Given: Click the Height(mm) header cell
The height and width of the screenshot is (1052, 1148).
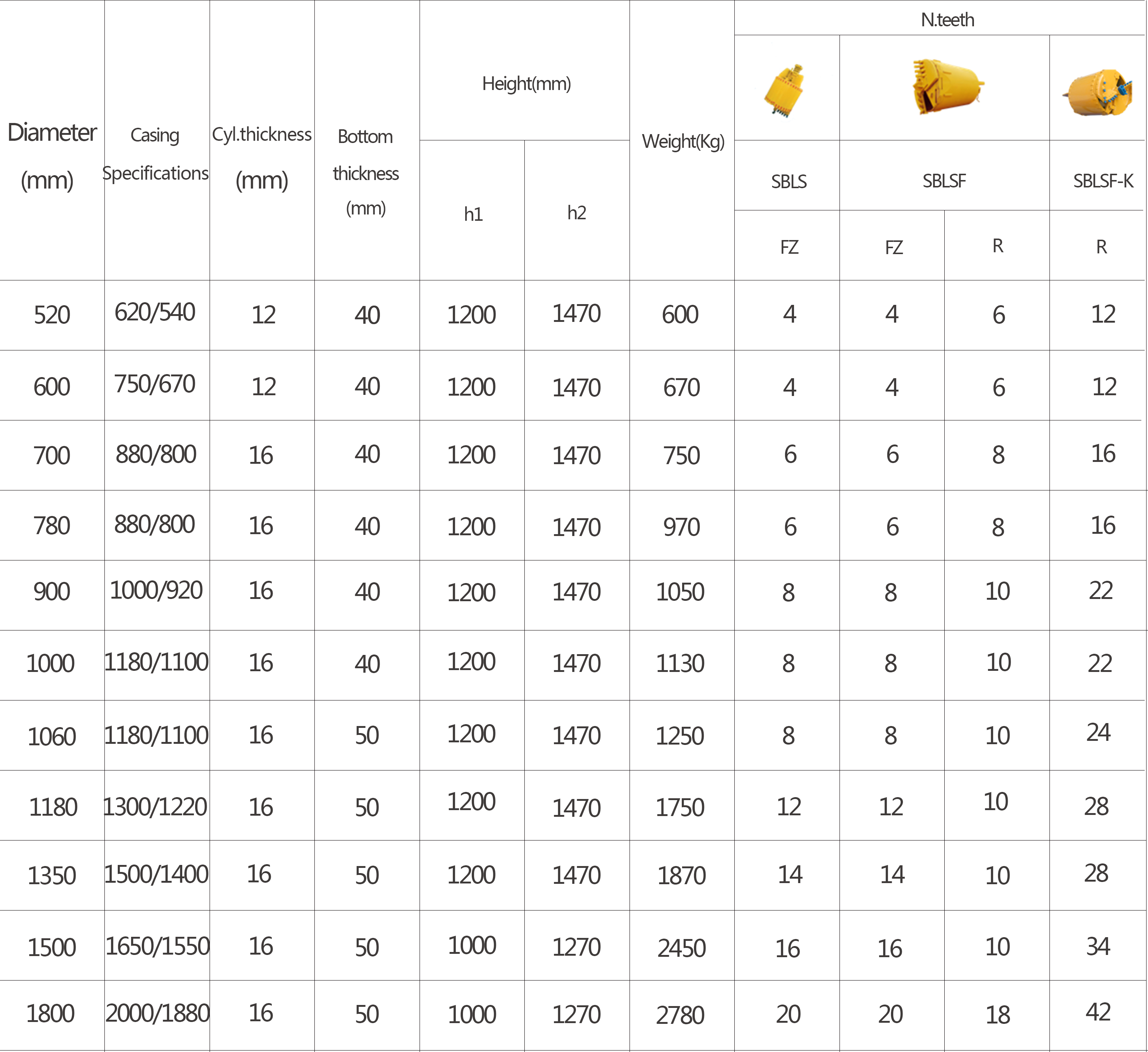Looking at the screenshot, I should pyautogui.click(x=526, y=84).
